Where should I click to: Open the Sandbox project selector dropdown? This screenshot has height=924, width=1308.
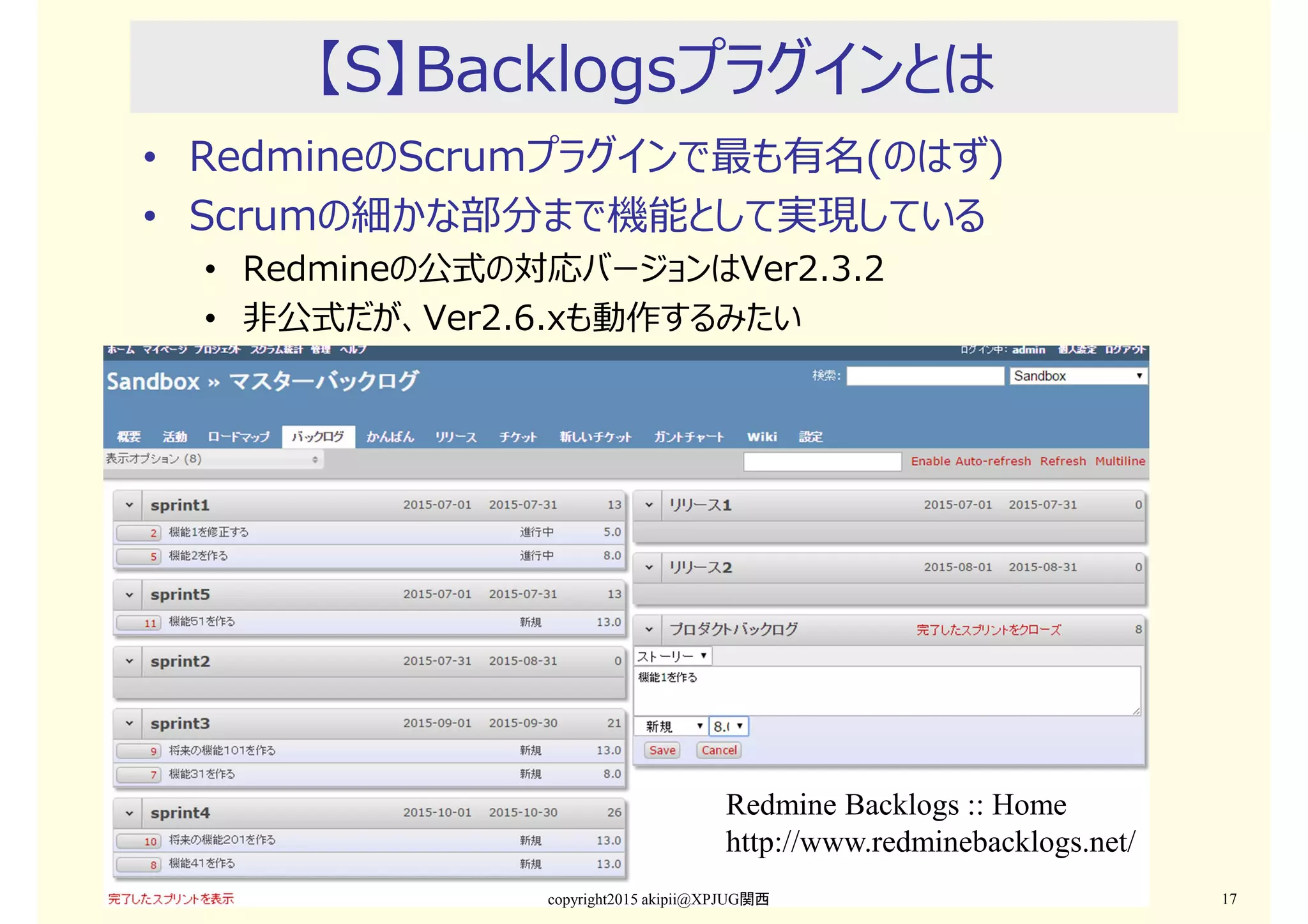click(x=1078, y=376)
